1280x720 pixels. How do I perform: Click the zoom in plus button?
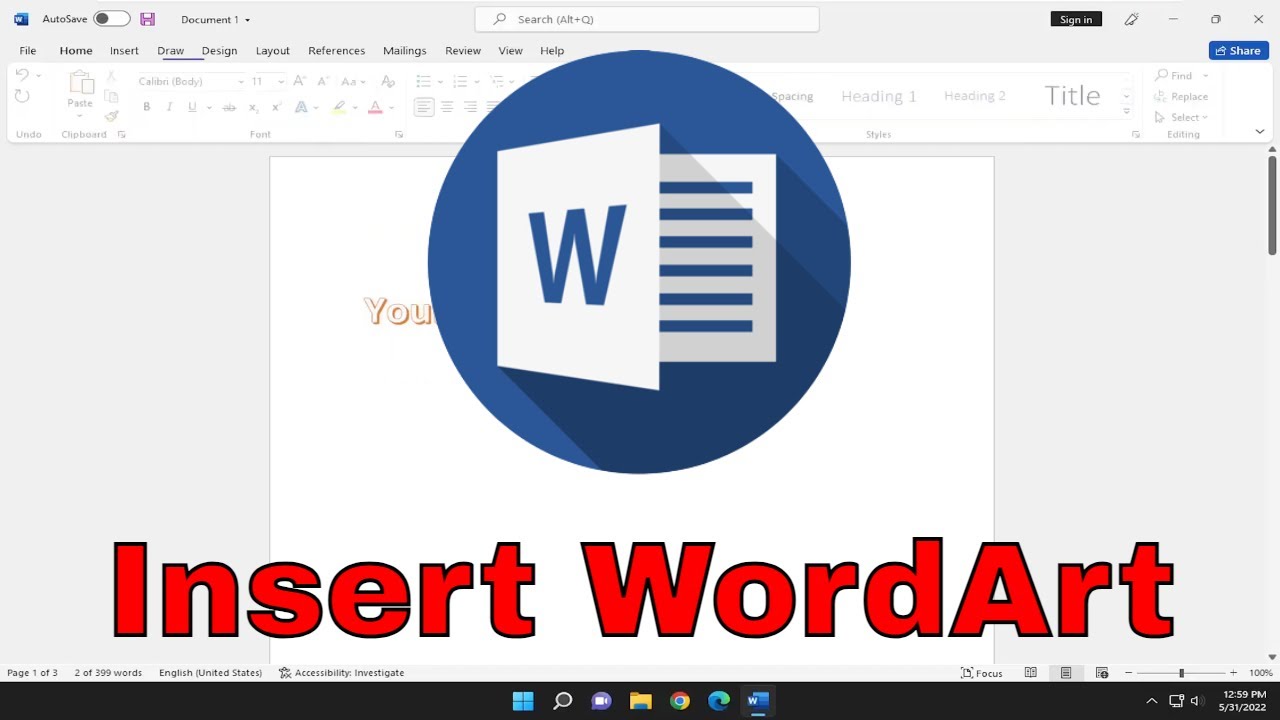point(1233,673)
